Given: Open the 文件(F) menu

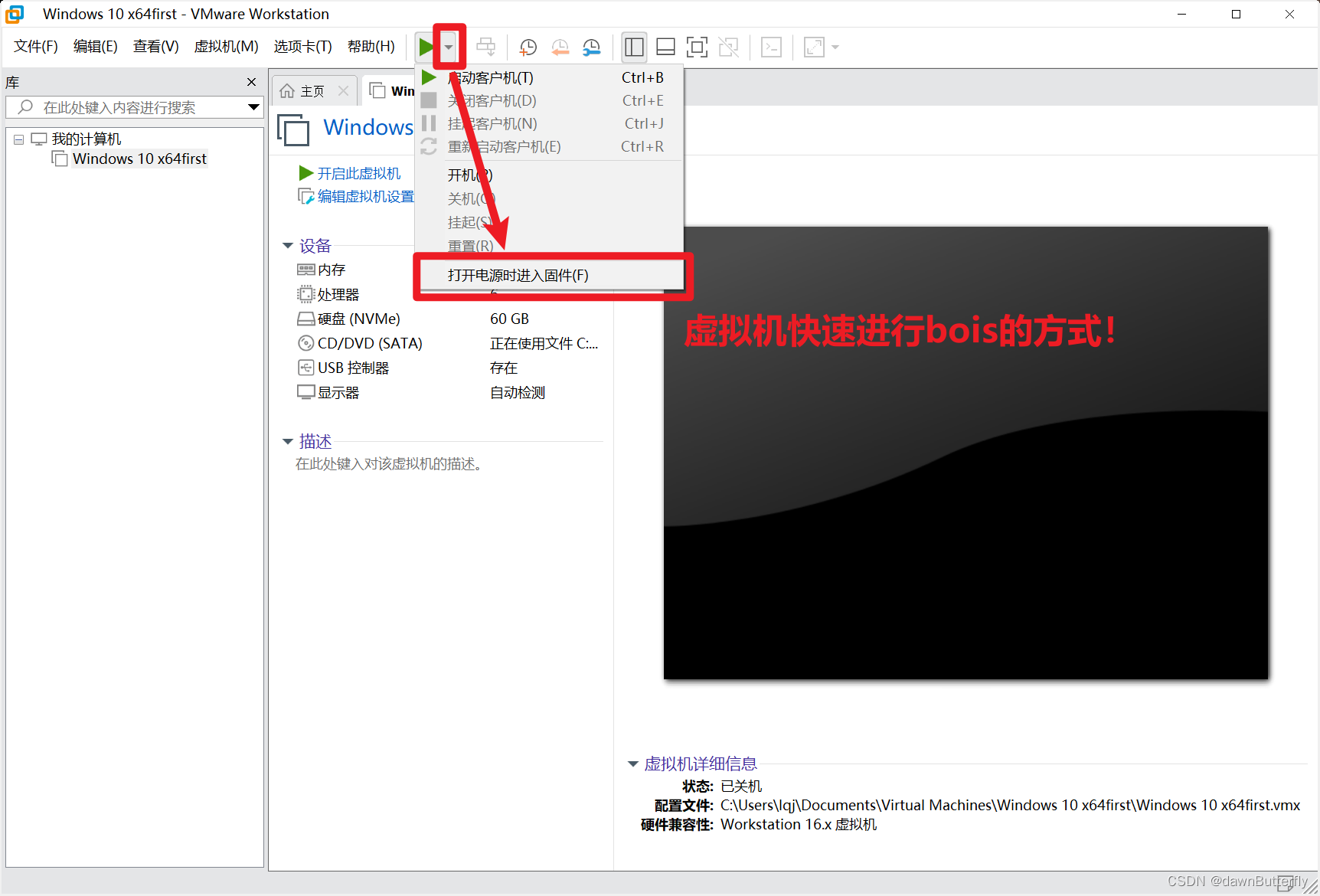Looking at the screenshot, I should point(36,47).
